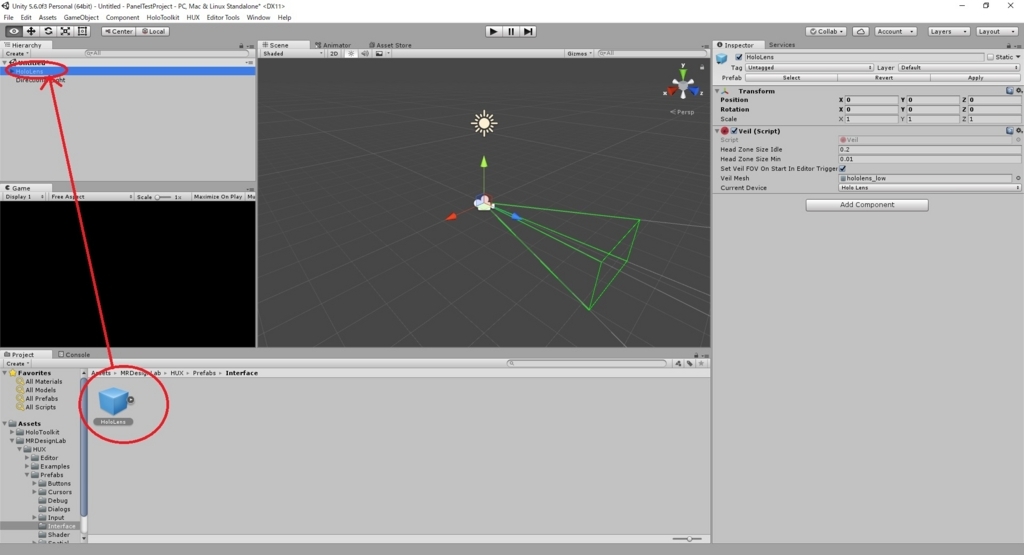Open the HoloToolkit menu
This screenshot has height=555, width=1024.
click(x=163, y=18)
